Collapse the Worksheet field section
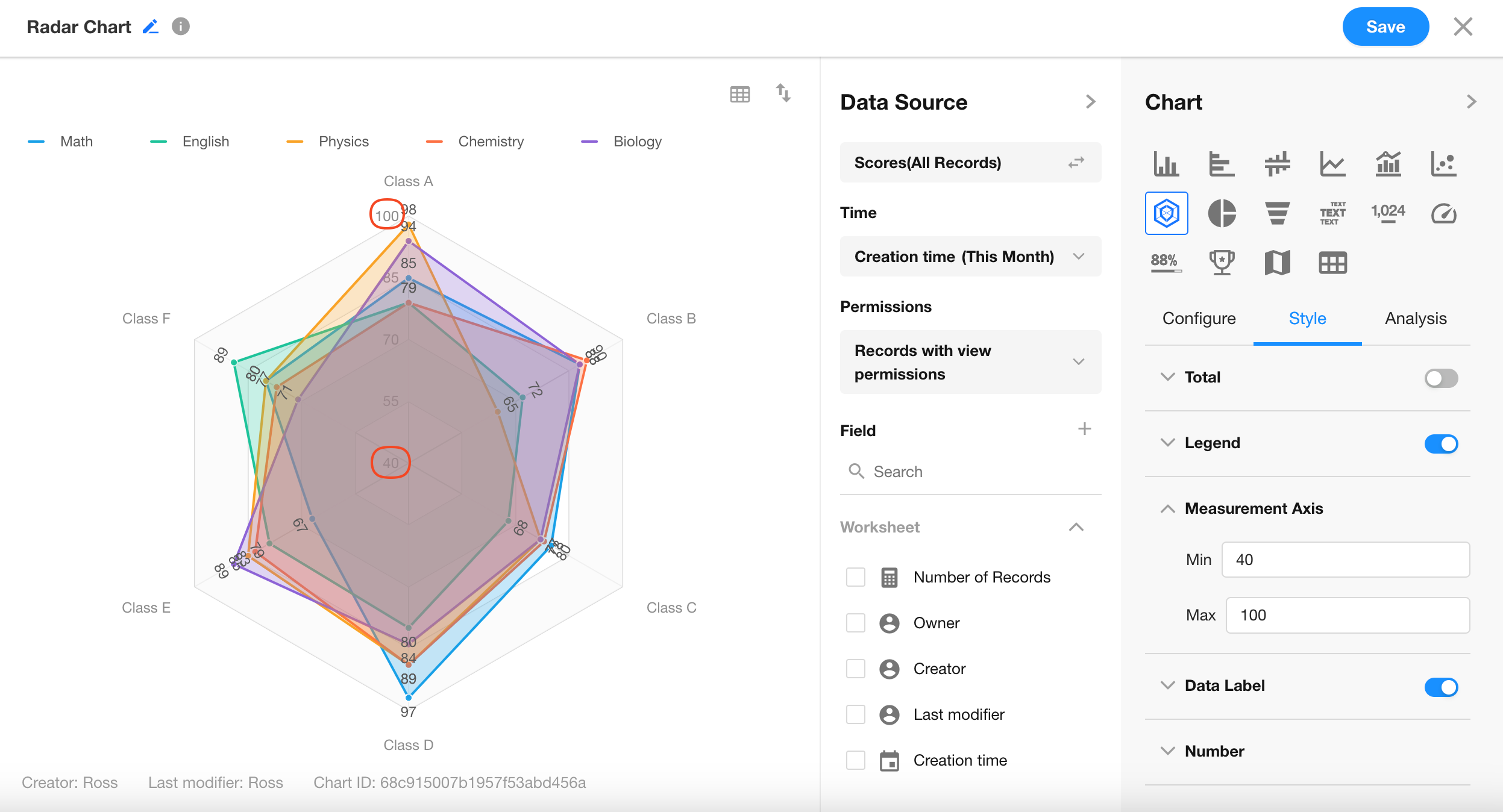The height and width of the screenshot is (812, 1503). [1076, 527]
